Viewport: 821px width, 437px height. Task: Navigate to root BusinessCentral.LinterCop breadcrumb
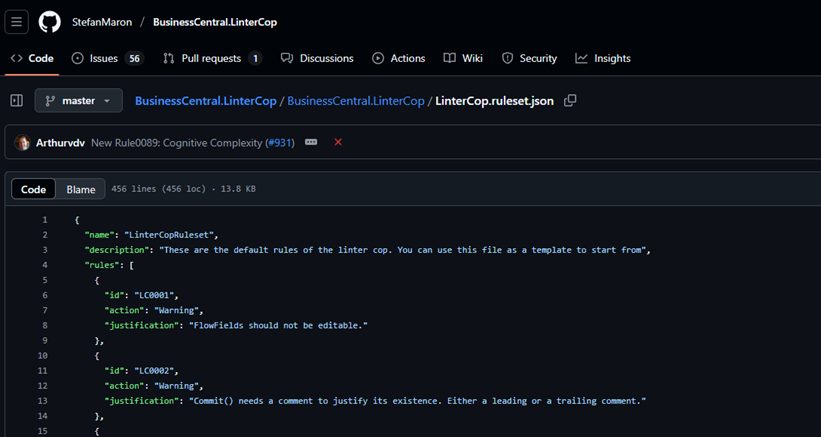pyautogui.click(x=206, y=101)
